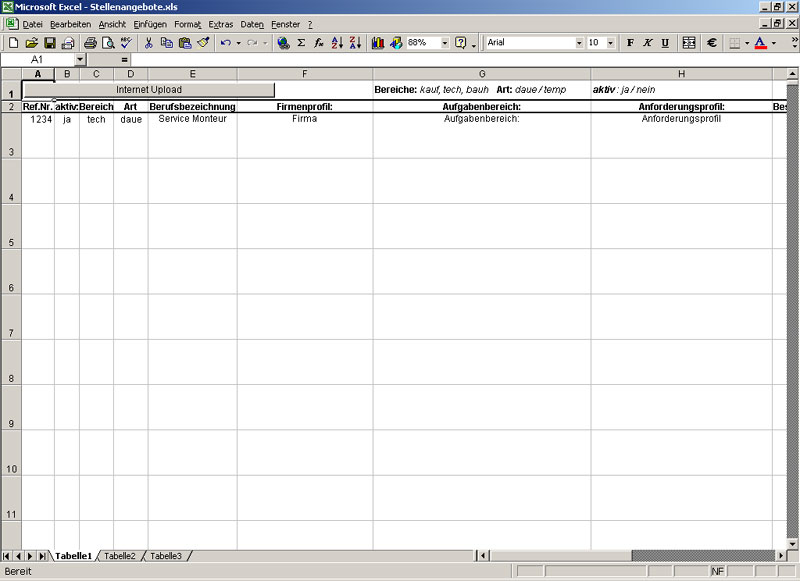
Task: Run spell check with ABC icon
Action: (x=126, y=43)
